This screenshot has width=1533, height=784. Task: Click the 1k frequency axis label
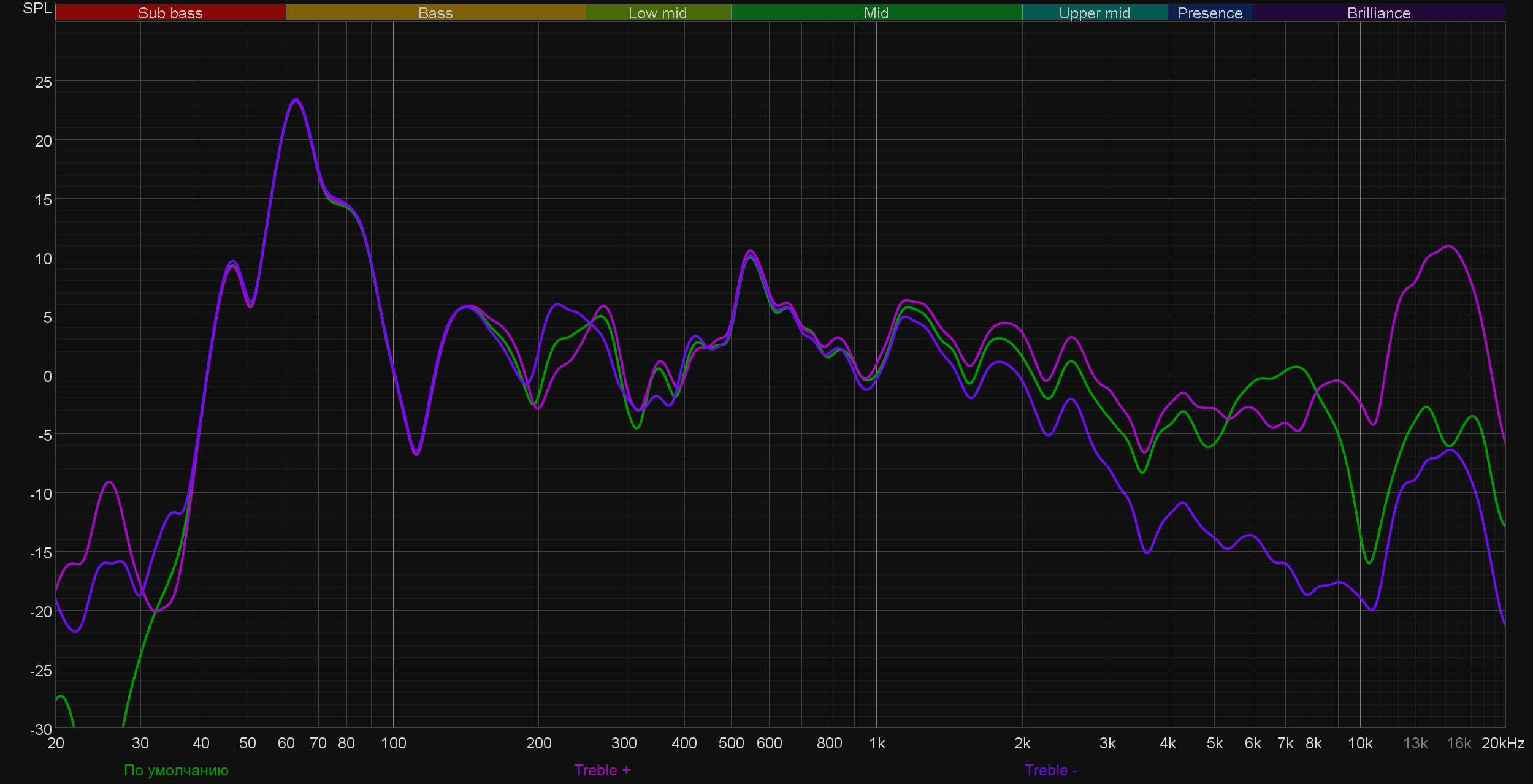876,743
